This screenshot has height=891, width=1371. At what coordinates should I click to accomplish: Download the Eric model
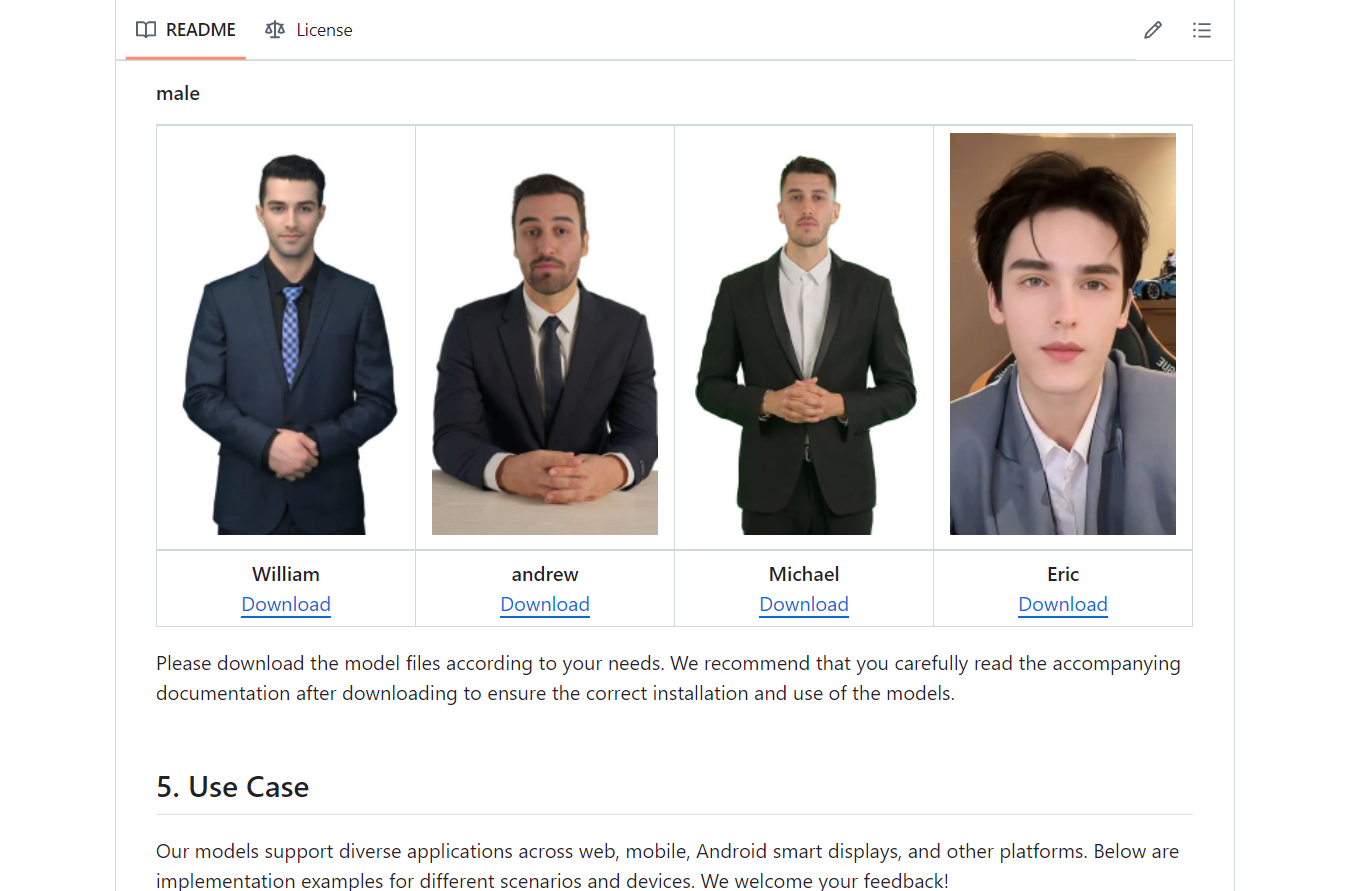point(1063,604)
